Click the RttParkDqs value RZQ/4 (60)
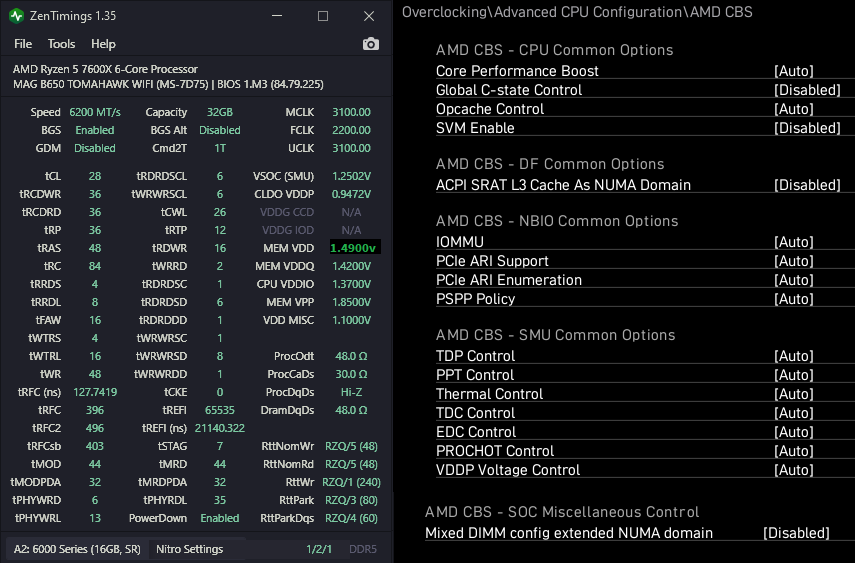The width and height of the screenshot is (855, 563). (x=351, y=518)
